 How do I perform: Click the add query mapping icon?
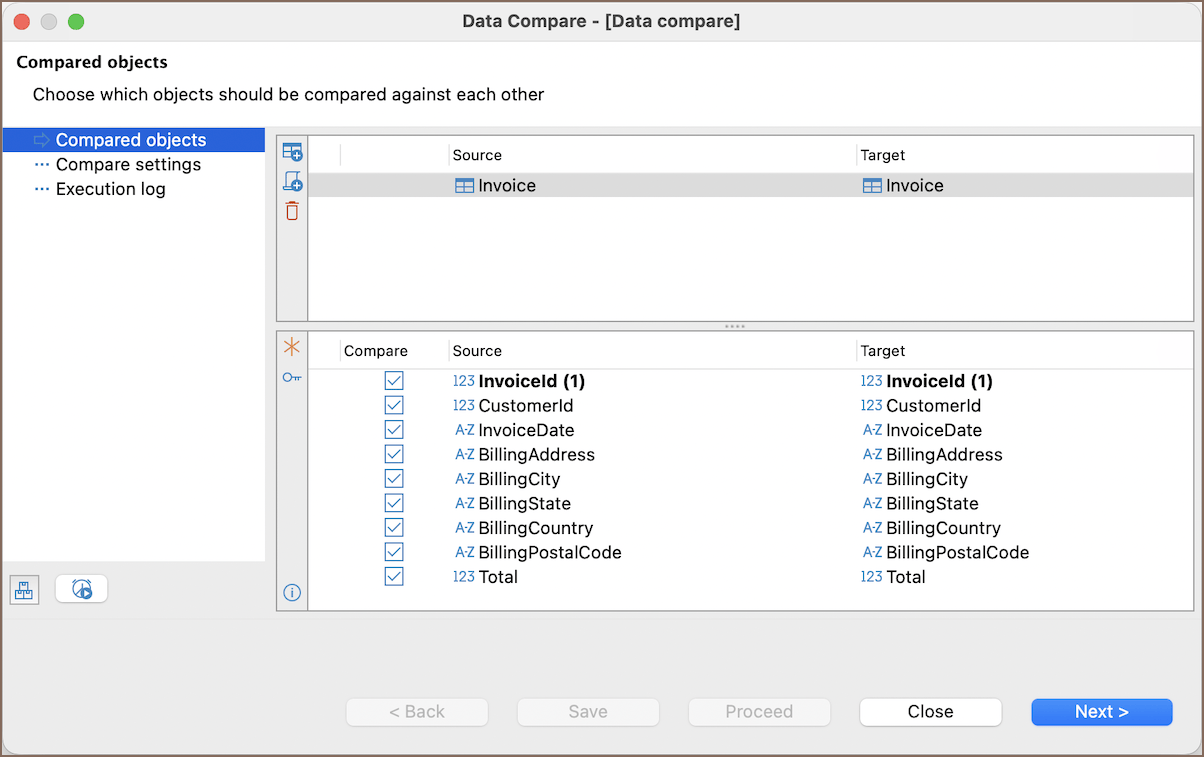tap(292, 182)
